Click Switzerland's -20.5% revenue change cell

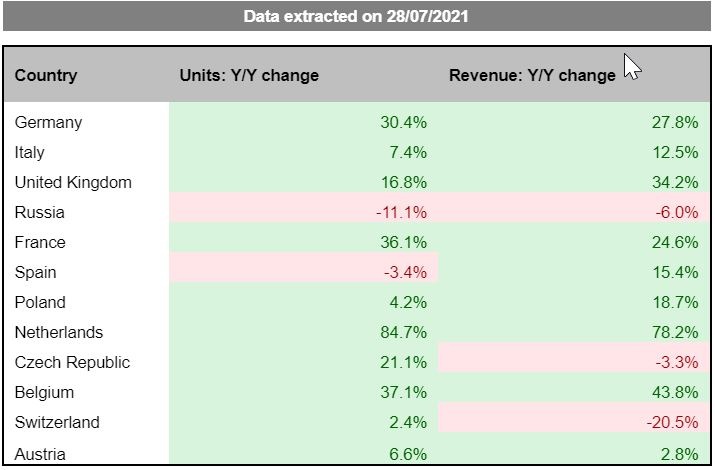[x=673, y=422]
